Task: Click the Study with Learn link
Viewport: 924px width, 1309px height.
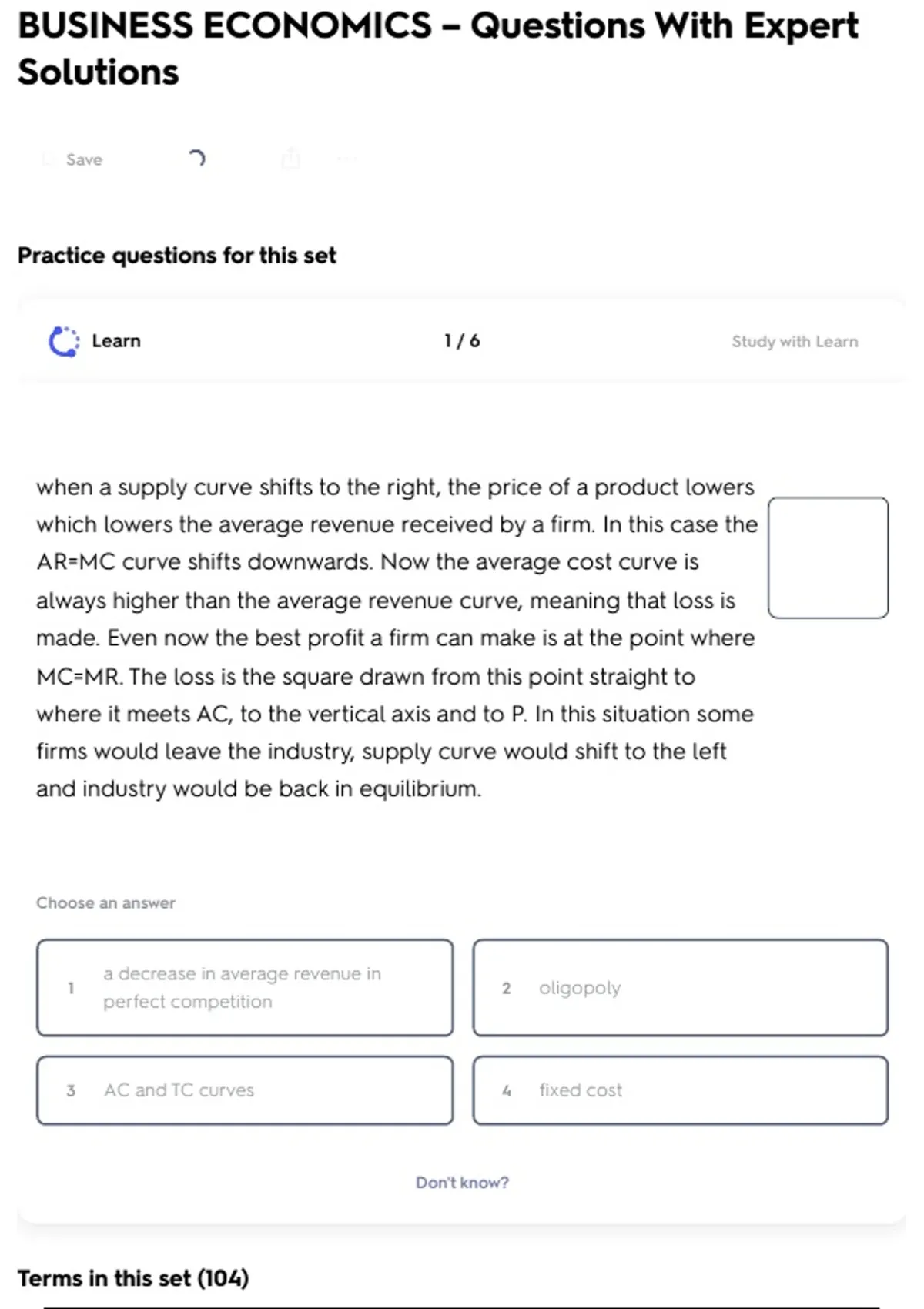Action: [x=794, y=342]
